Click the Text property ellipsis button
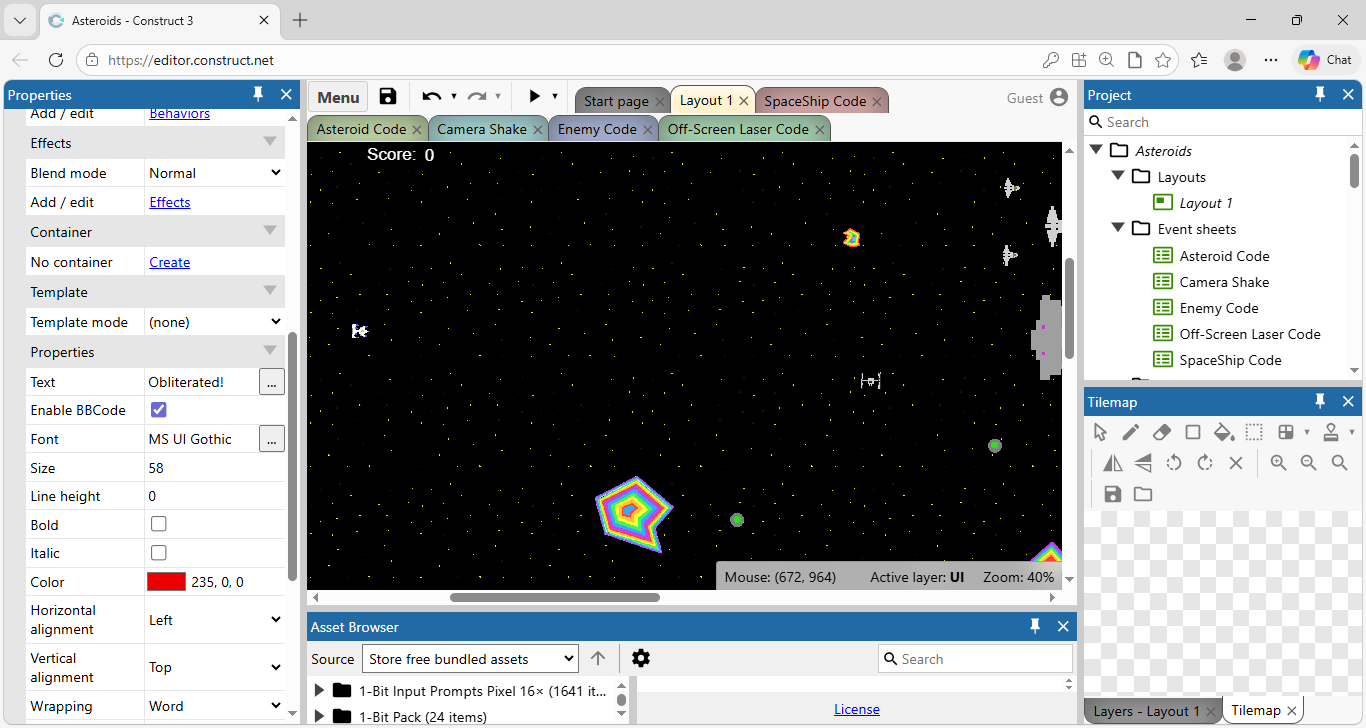Image resolution: width=1366 pixels, height=728 pixels. tap(272, 382)
